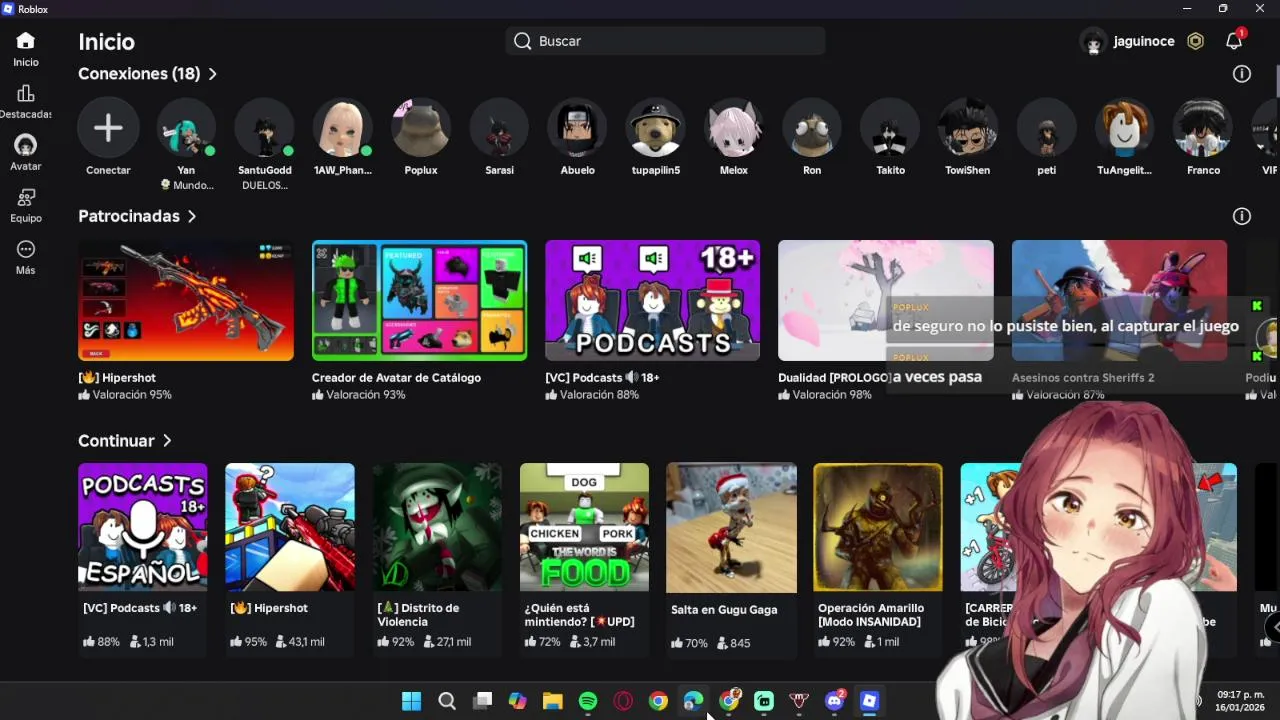
Task: Open jaguinoce profile link
Action: point(1128,41)
